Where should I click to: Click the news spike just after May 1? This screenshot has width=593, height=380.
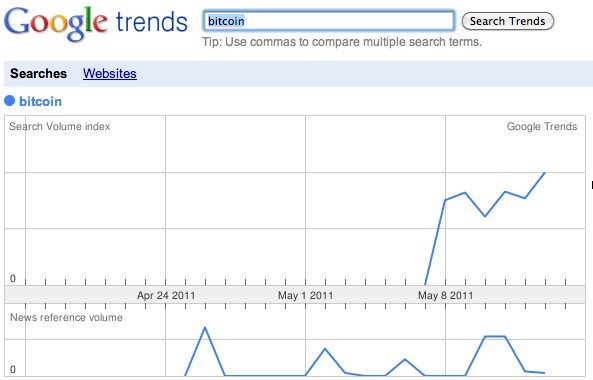[325, 349]
